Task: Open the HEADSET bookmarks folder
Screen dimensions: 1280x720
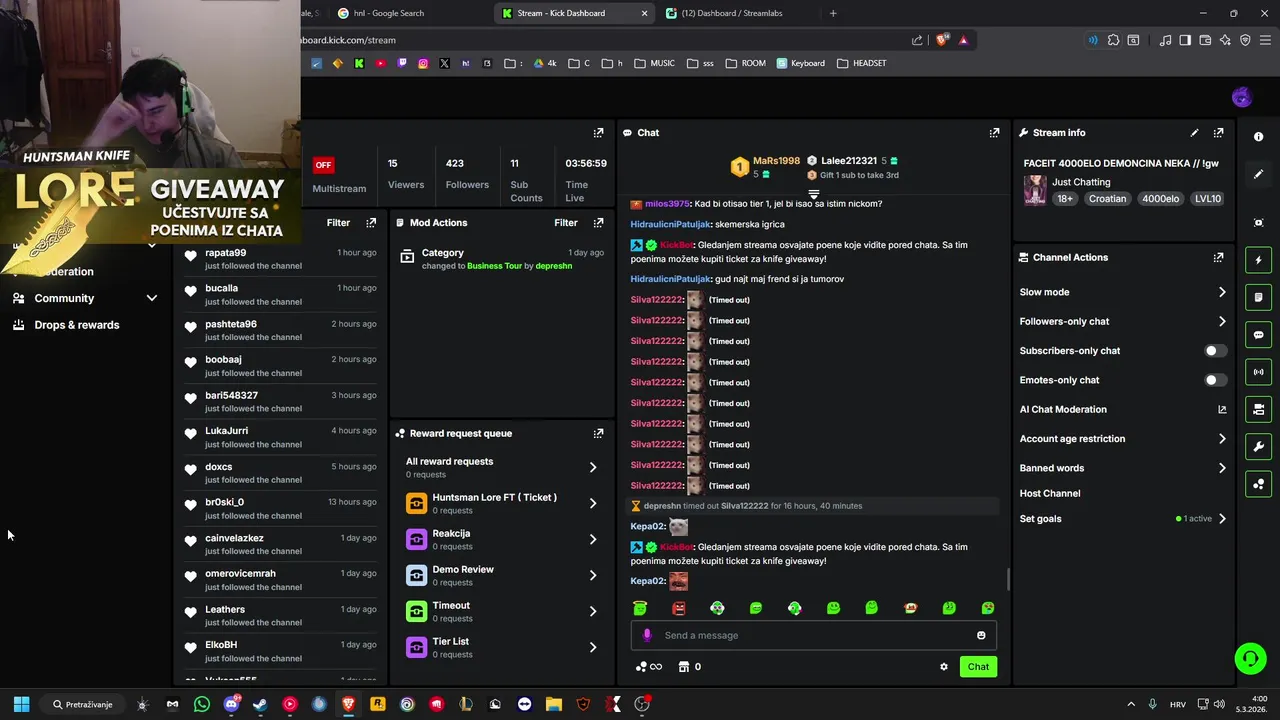Action: click(861, 63)
